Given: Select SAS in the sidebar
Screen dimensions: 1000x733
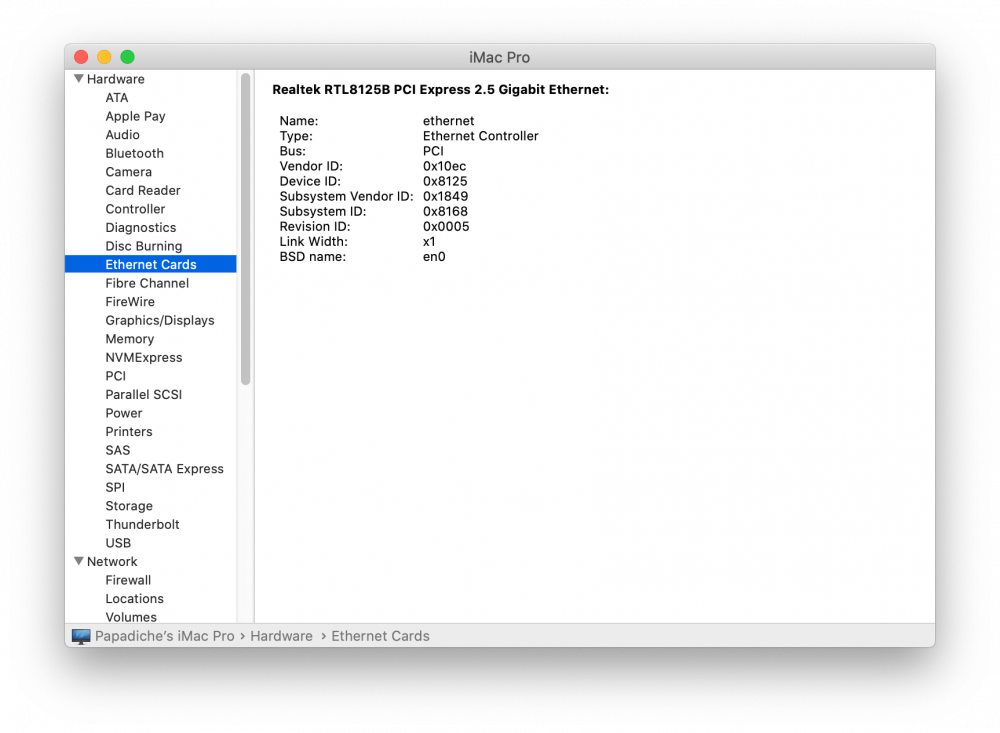Looking at the screenshot, I should (118, 450).
